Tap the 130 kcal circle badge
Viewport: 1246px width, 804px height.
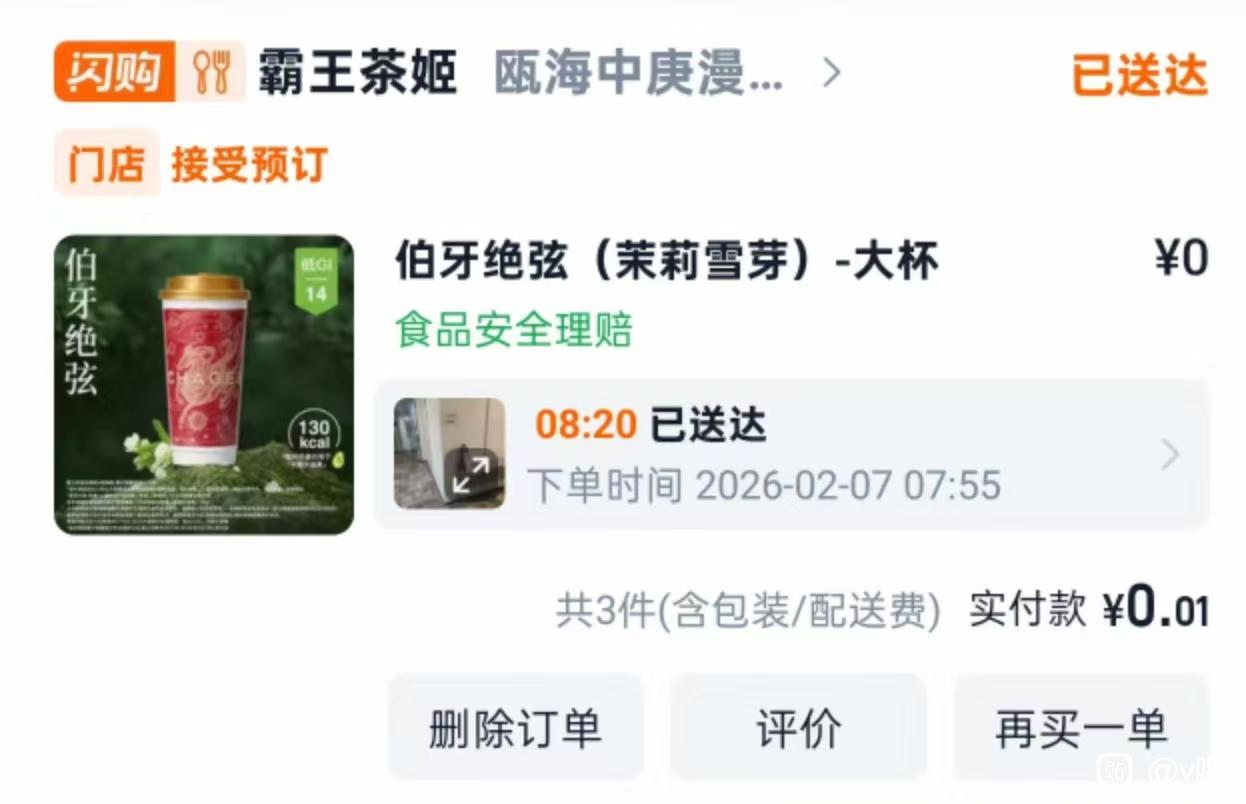[x=315, y=437]
